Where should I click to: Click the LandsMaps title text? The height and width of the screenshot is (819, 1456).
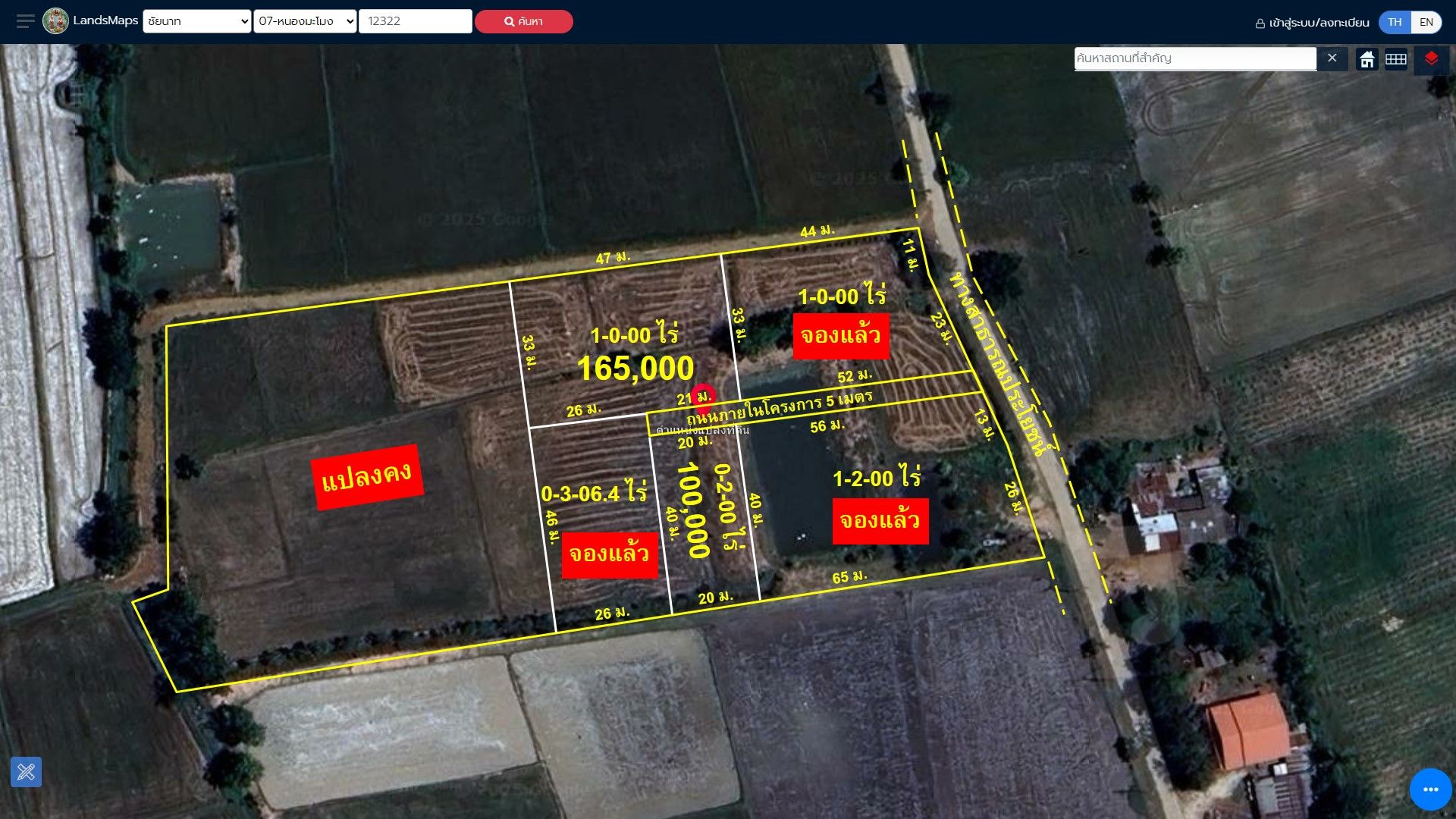pos(105,20)
